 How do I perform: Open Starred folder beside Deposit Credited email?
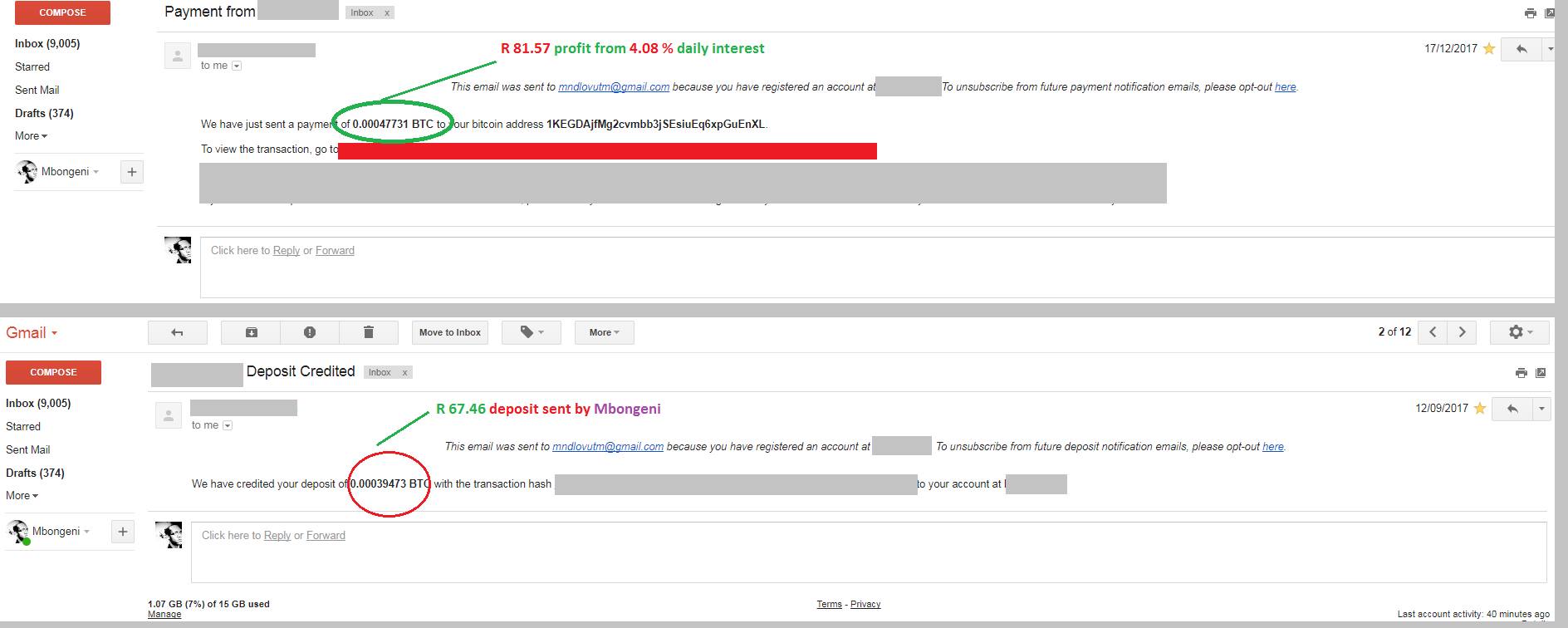pyautogui.click(x=23, y=426)
